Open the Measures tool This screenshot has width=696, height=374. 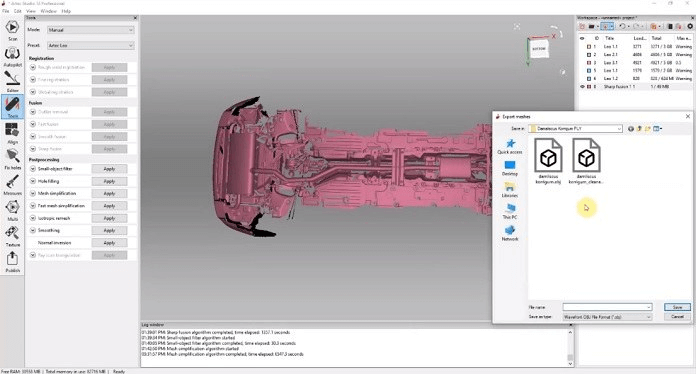pos(12,185)
